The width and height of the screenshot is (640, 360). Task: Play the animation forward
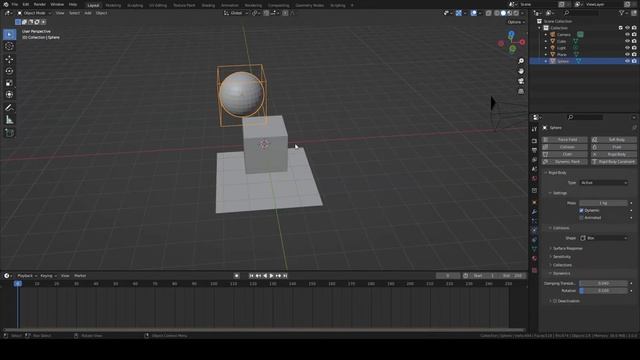coord(272,276)
